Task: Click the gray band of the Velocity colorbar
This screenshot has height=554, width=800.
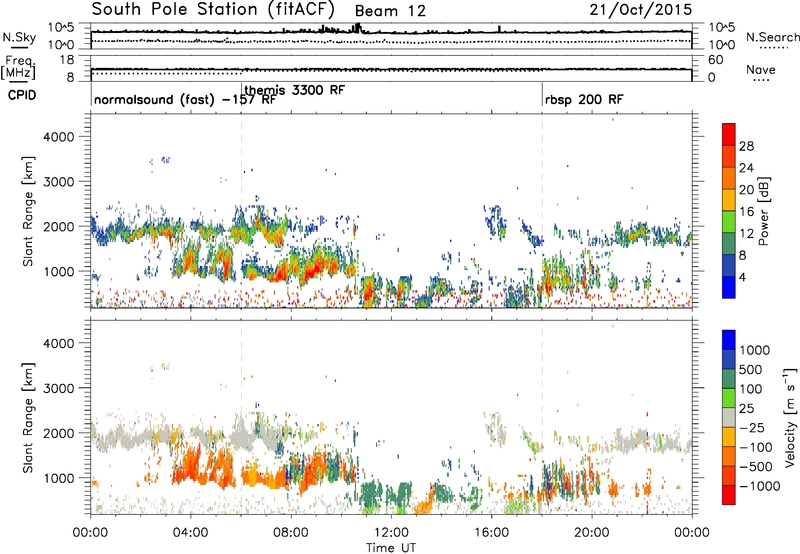Action: (729, 418)
